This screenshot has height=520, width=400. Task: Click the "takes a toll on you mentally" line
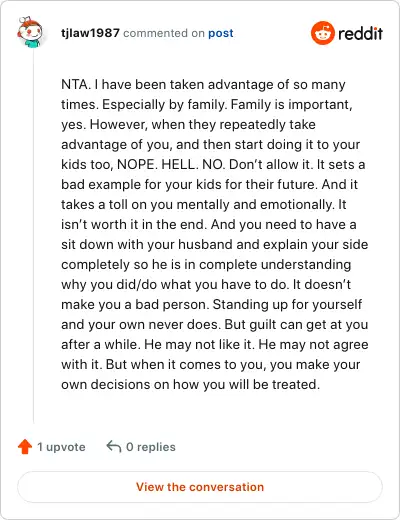click(204, 205)
